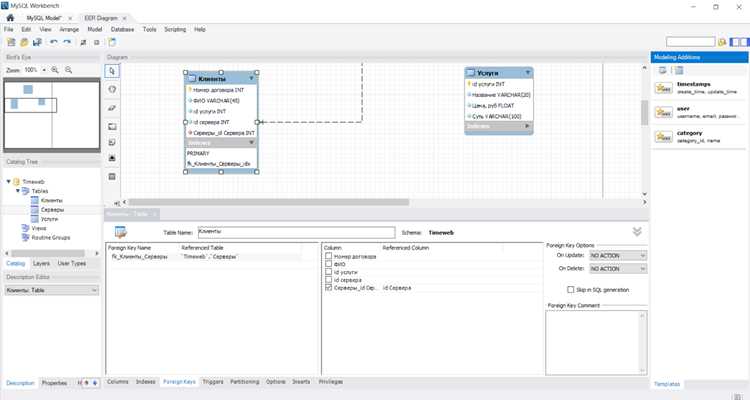Open the Description Editor object dropdown
This screenshot has height=400, width=750.
pos(52,290)
